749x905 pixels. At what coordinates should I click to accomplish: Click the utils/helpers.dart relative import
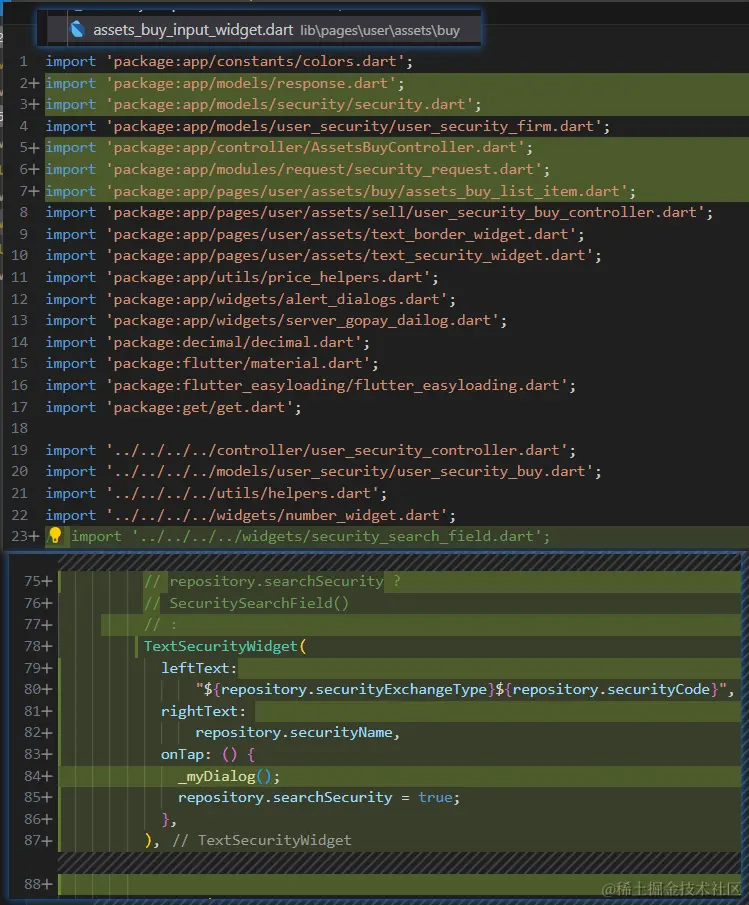point(216,493)
